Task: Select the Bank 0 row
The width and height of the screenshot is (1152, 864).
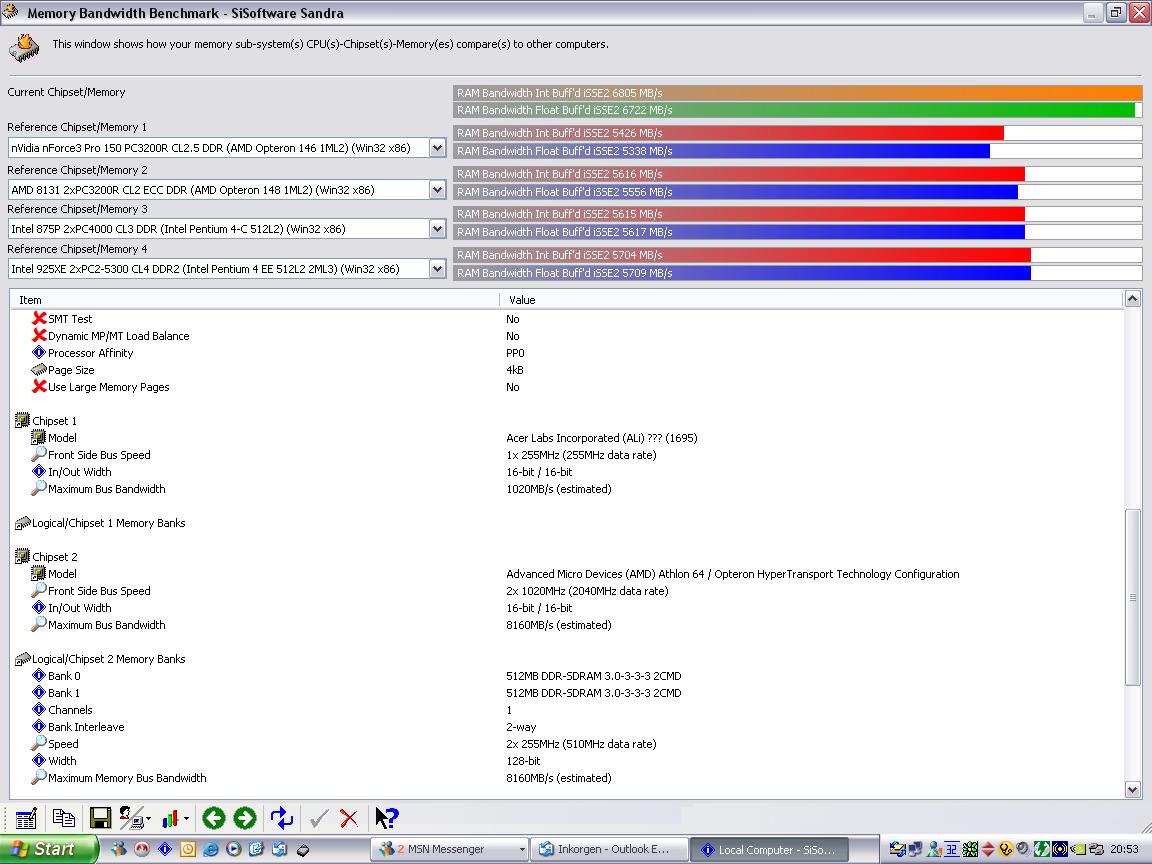Action: click(567, 676)
